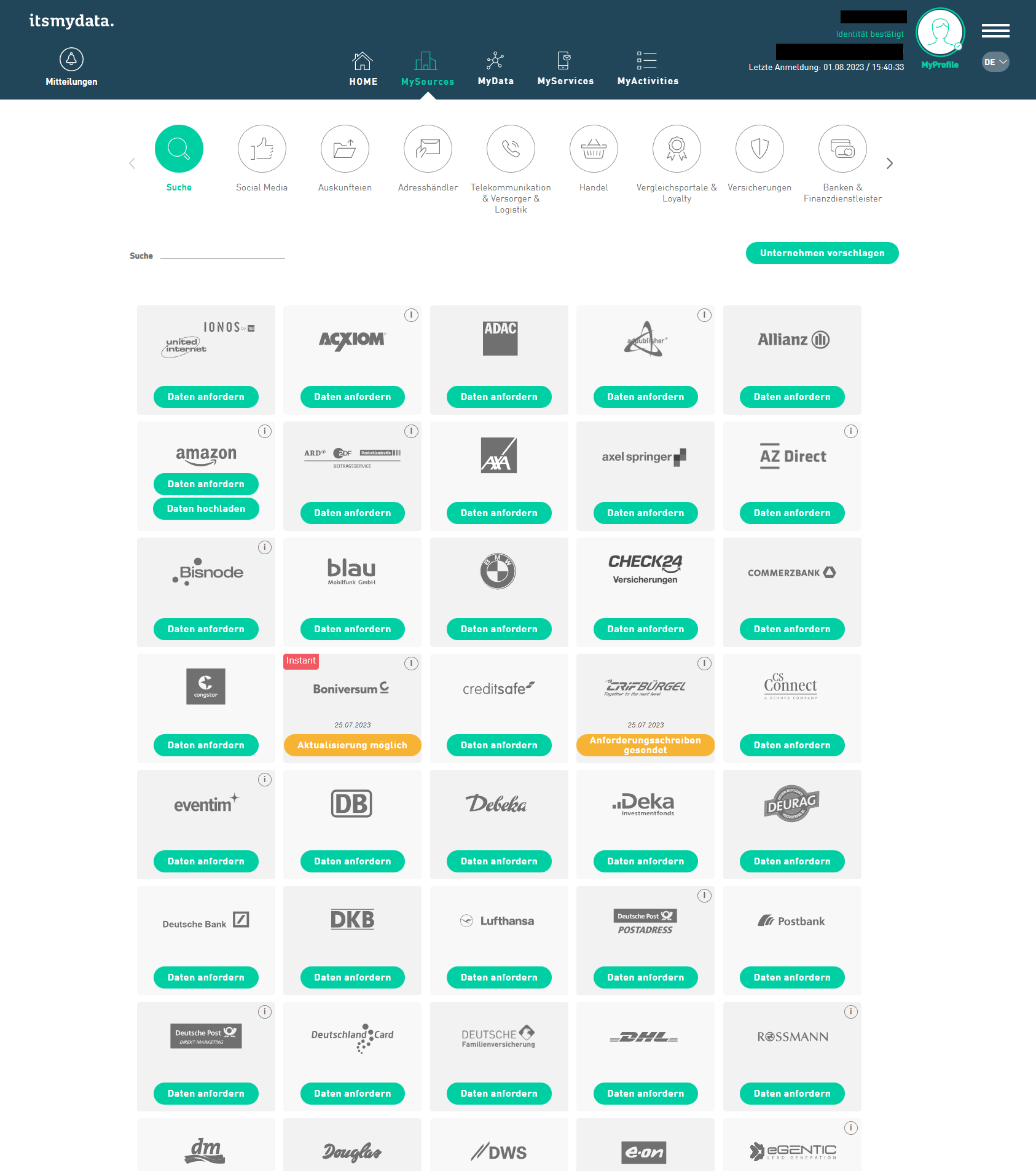Open info icon on adpublisher card
The image size is (1036, 1171).
[704, 315]
